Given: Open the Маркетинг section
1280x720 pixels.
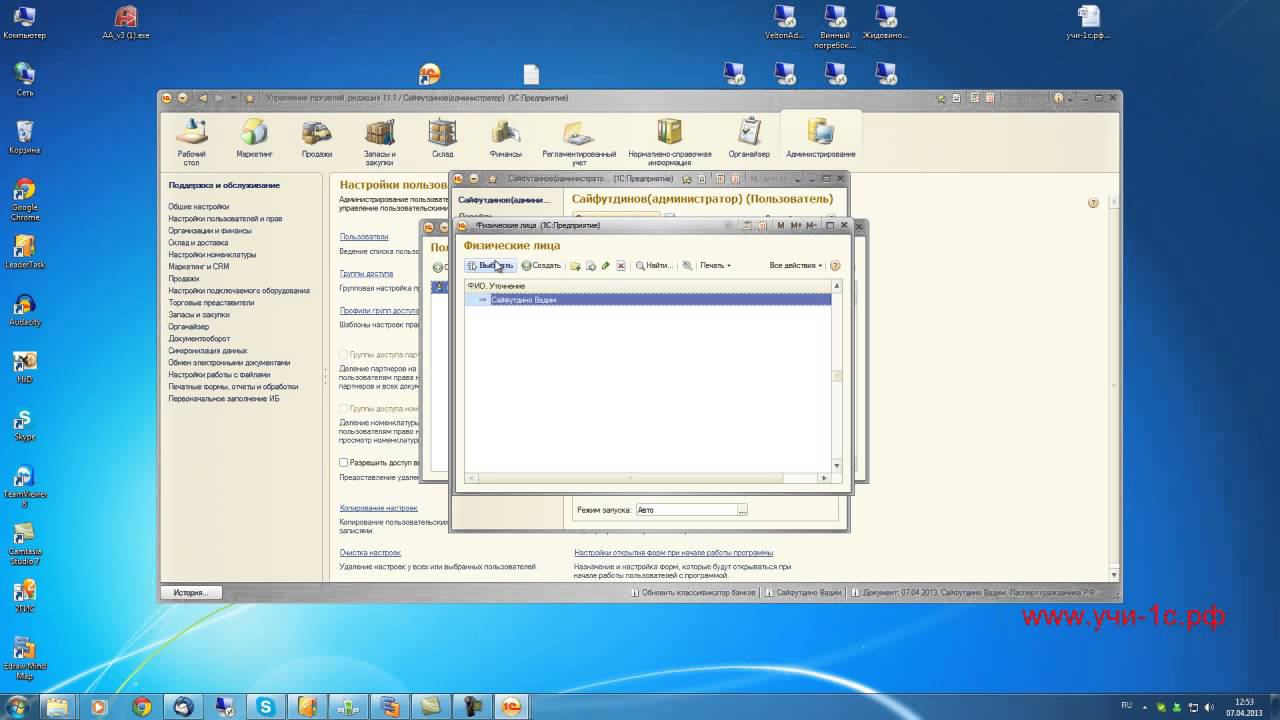Looking at the screenshot, I should tap(254, 139).
